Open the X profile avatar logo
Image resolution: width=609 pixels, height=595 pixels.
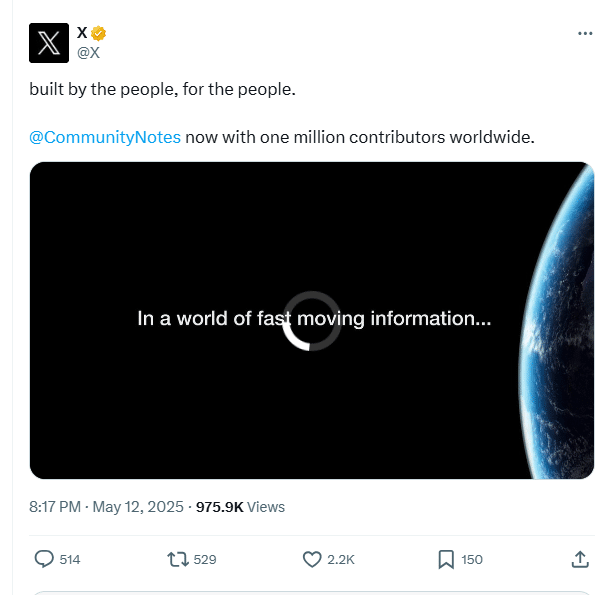49,43
